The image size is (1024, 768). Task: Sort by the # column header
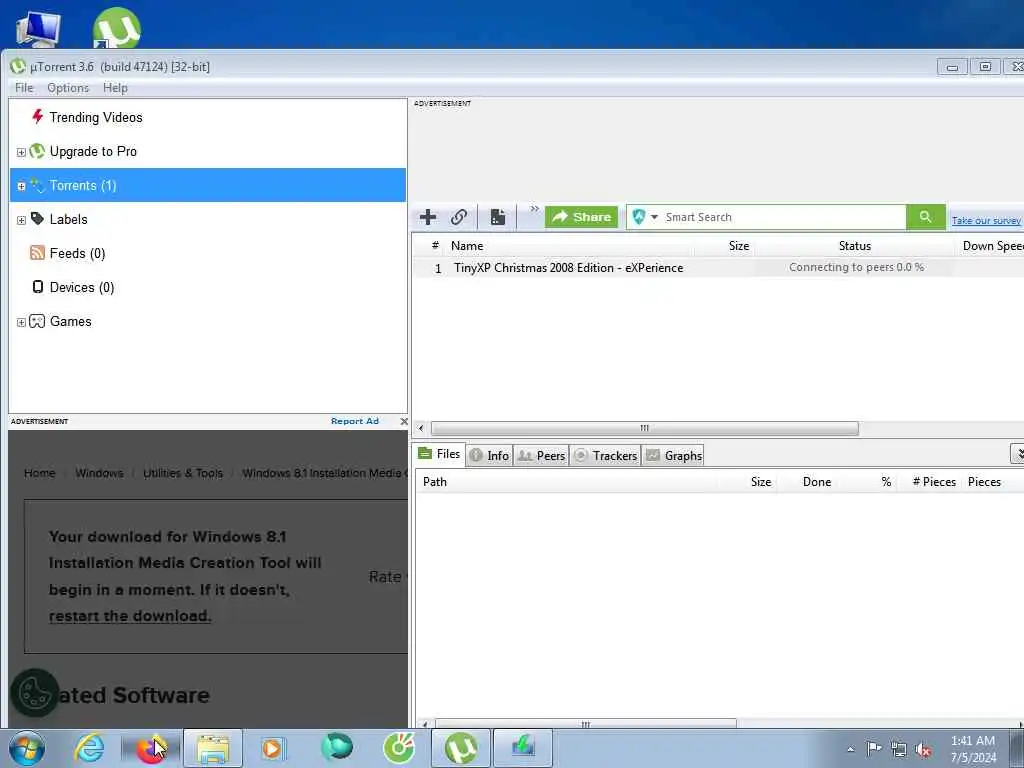coord(435,246)
